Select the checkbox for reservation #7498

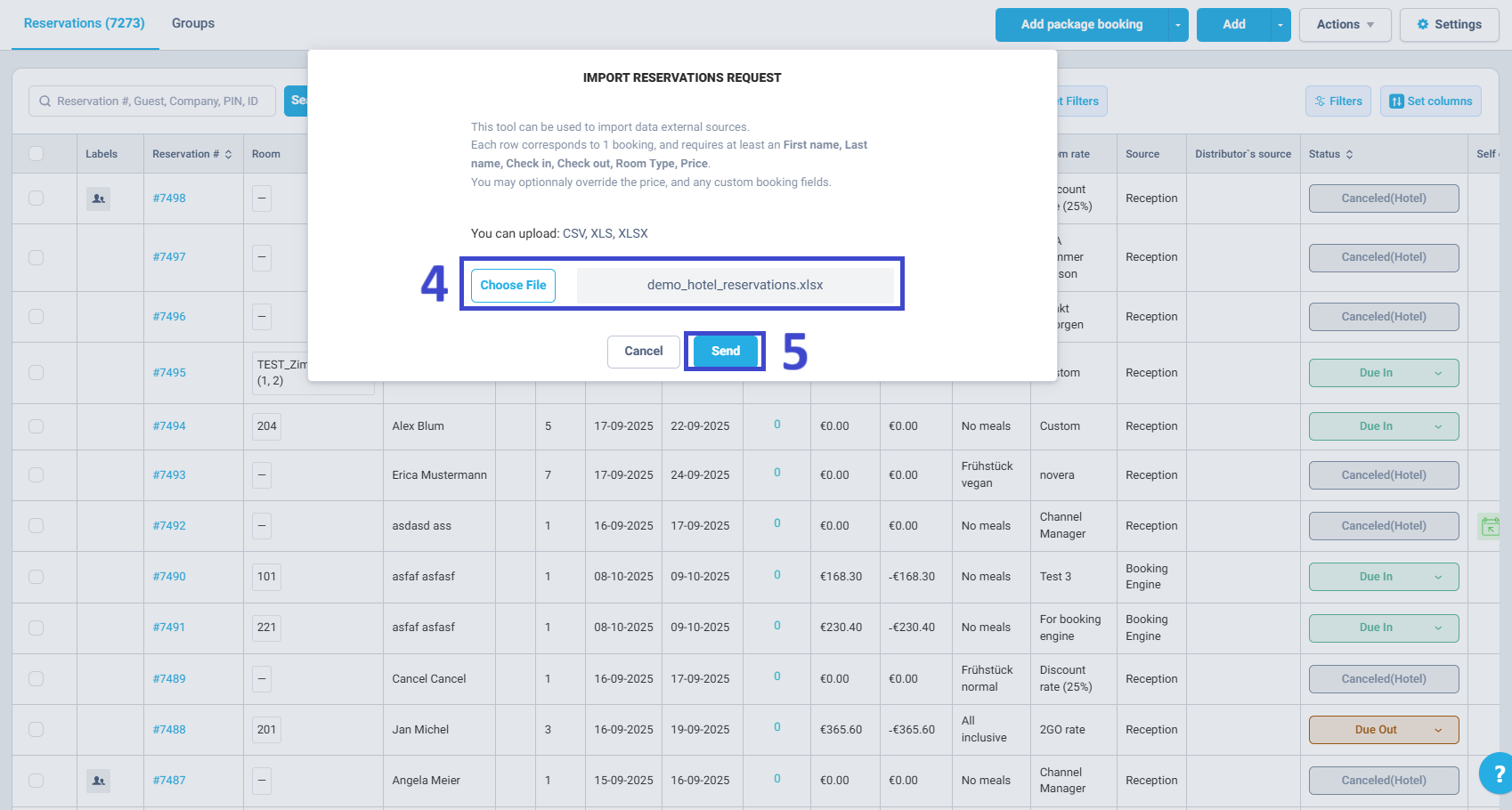pyautogui.click(x=37, y=198)
